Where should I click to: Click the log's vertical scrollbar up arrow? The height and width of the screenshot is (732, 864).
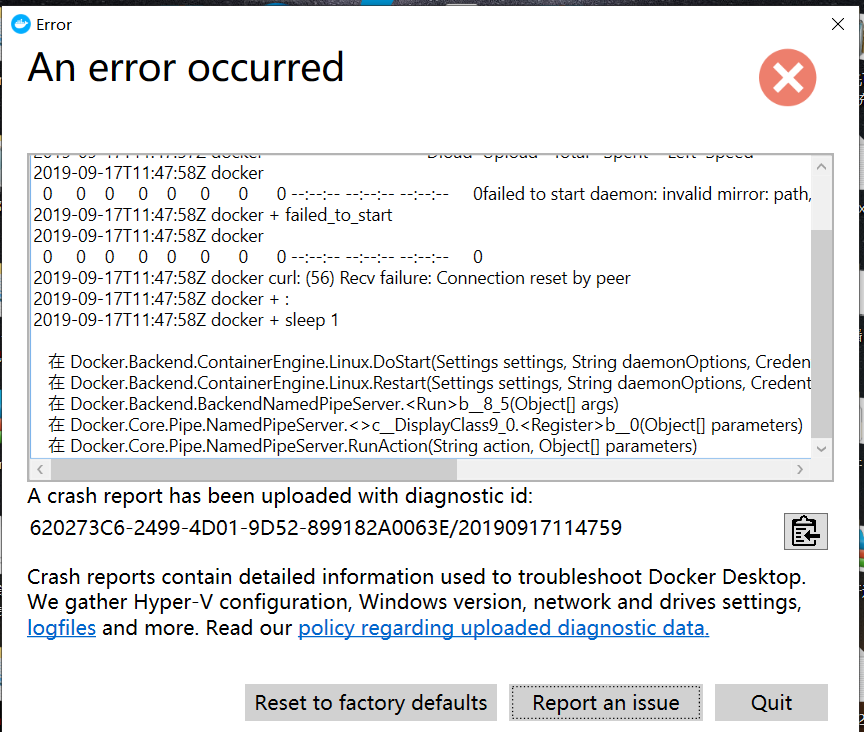(x=821, y=166)
